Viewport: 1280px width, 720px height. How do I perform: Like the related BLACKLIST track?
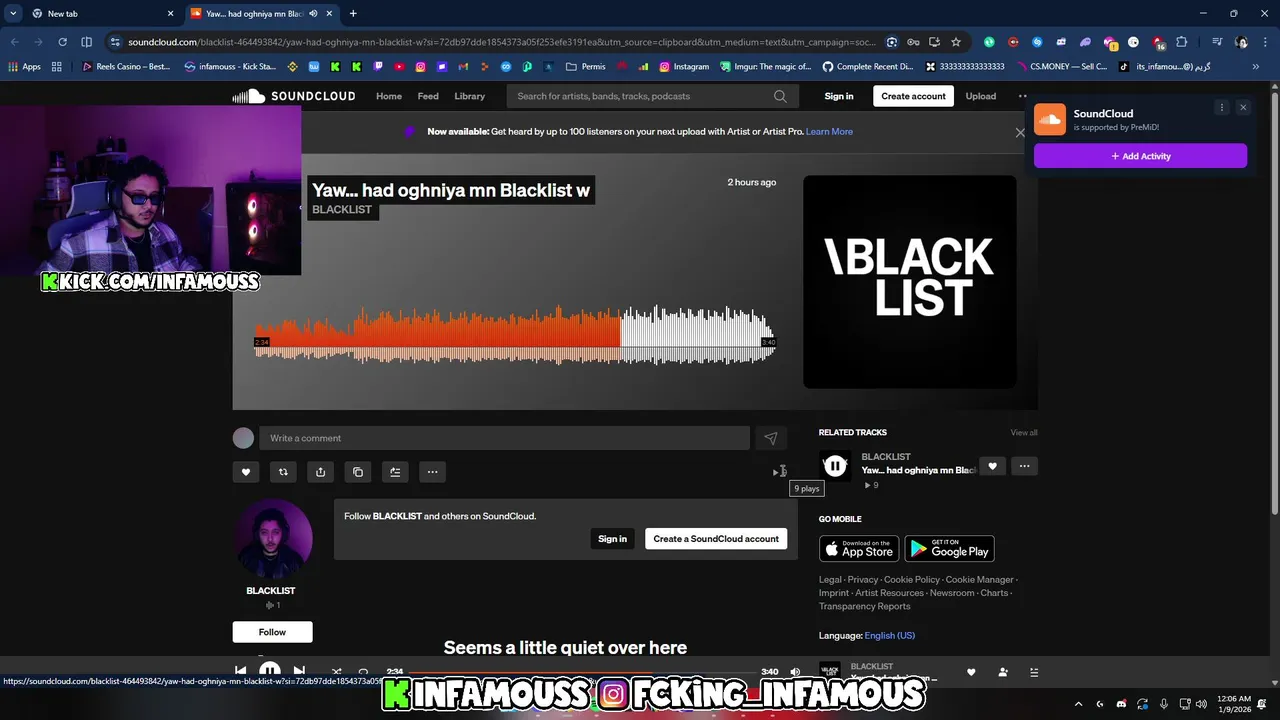(x=992, y=466)
